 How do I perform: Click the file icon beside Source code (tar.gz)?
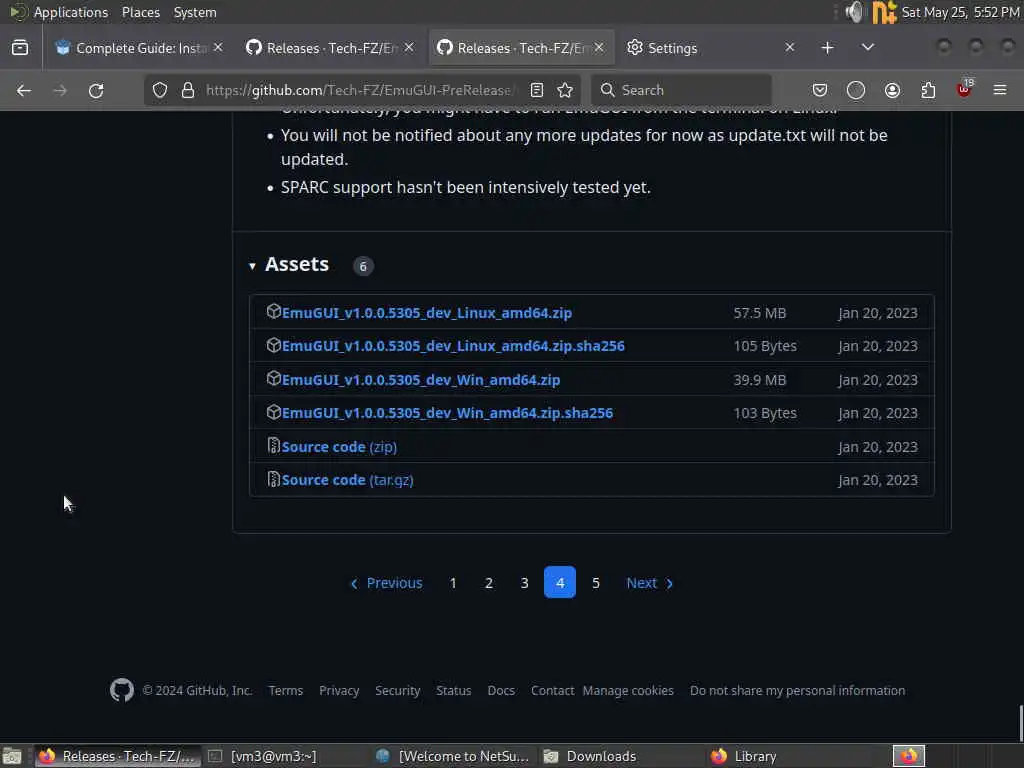274,479
